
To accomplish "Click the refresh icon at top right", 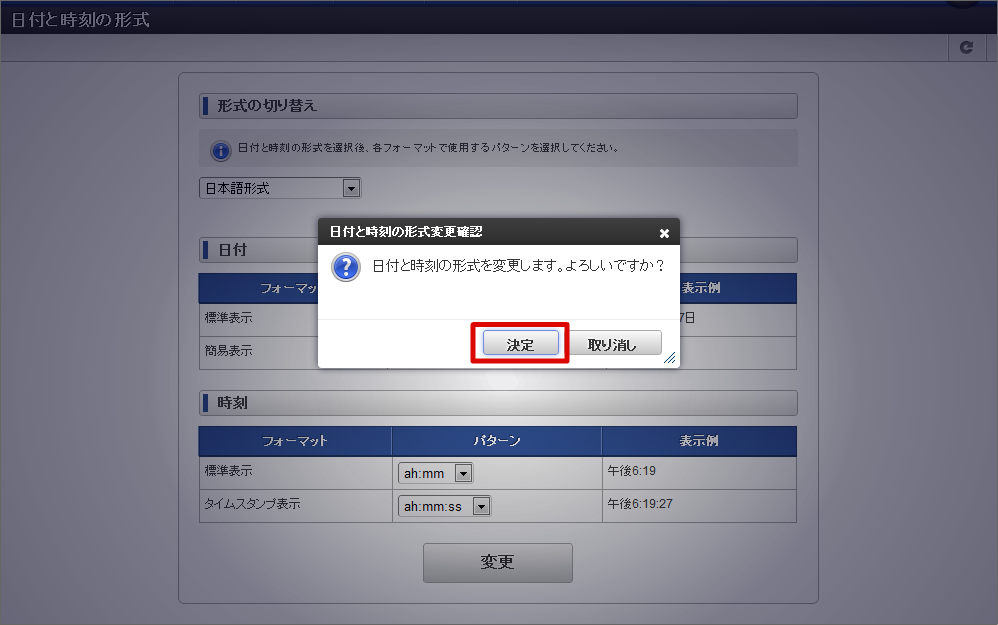I will [966, 47].
